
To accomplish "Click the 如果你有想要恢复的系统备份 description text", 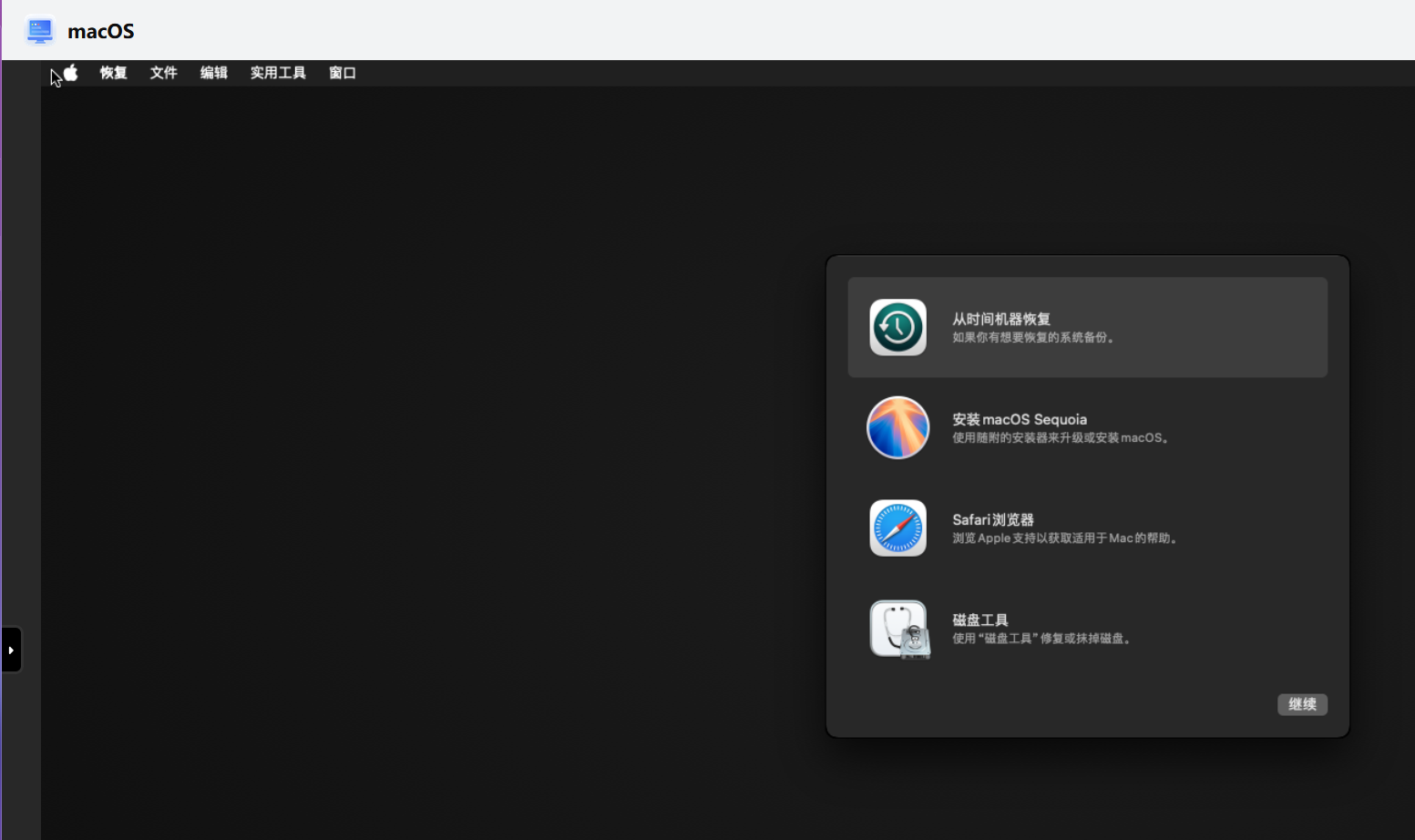I will (1032, 338).
